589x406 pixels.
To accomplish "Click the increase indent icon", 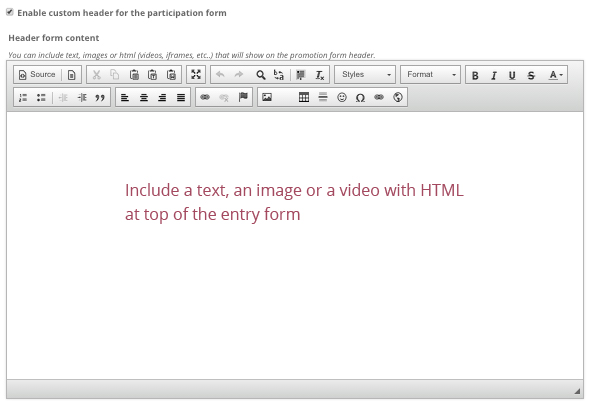I will (82, 98).
